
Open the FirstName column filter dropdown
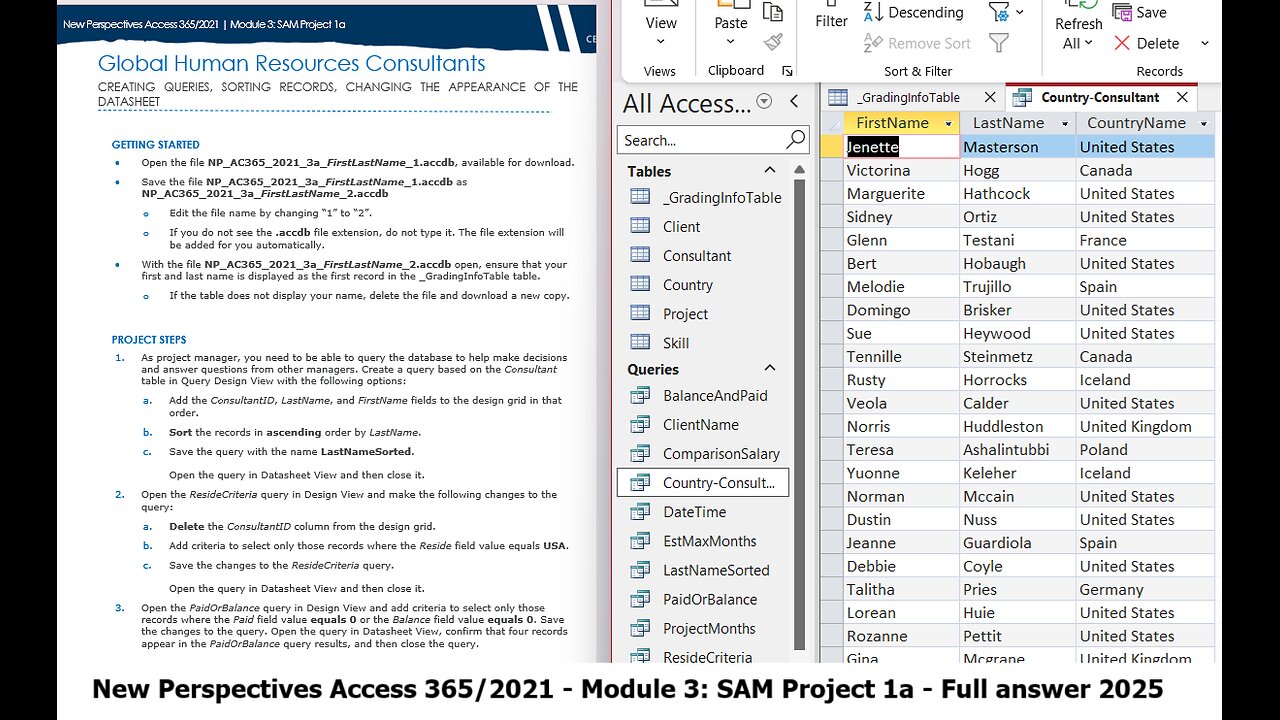click(948, 123)
